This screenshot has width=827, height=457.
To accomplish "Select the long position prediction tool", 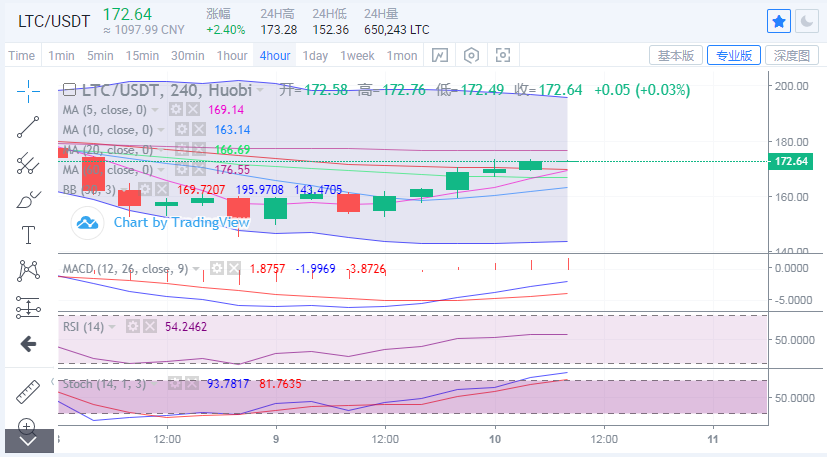I will tap(28, 307).
